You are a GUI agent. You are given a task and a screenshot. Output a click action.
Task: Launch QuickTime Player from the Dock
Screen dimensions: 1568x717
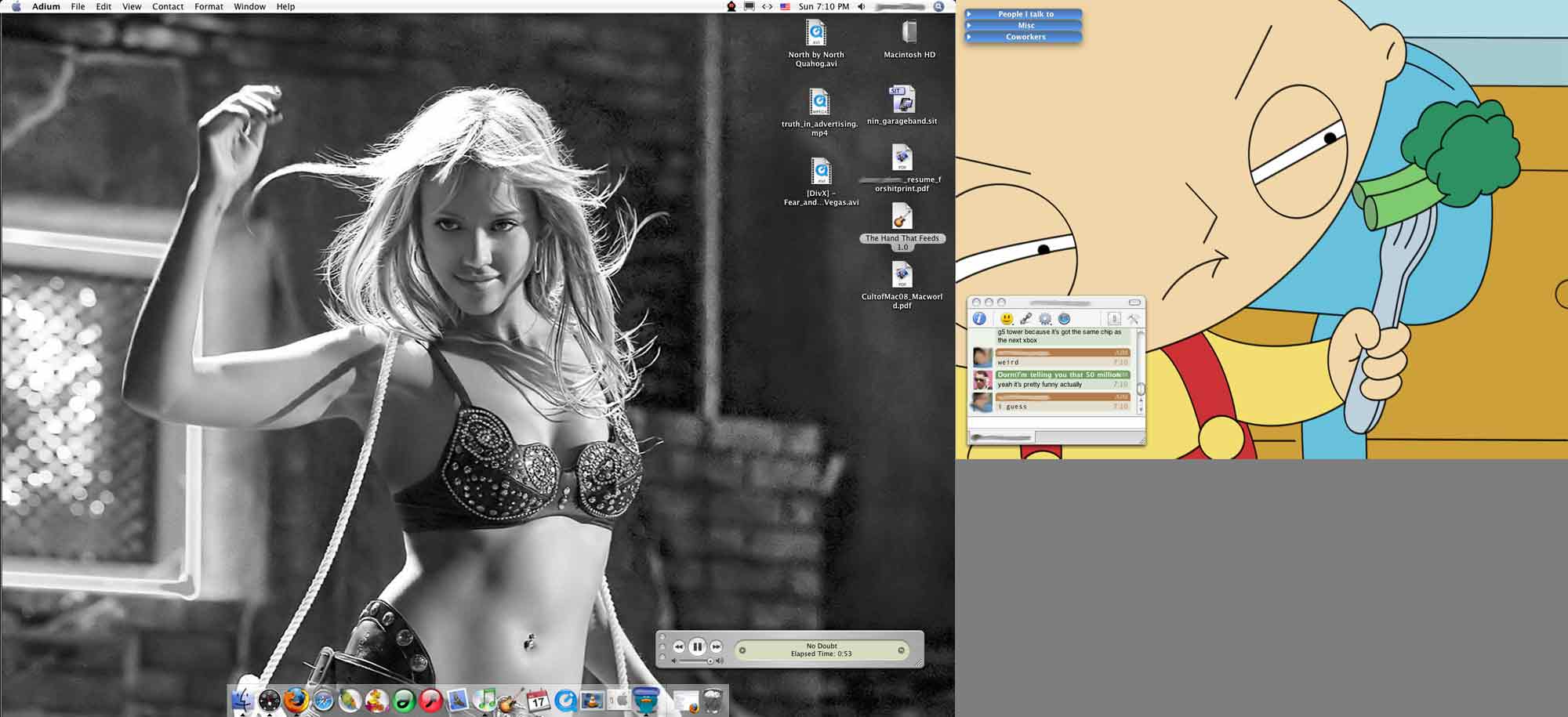565,700
